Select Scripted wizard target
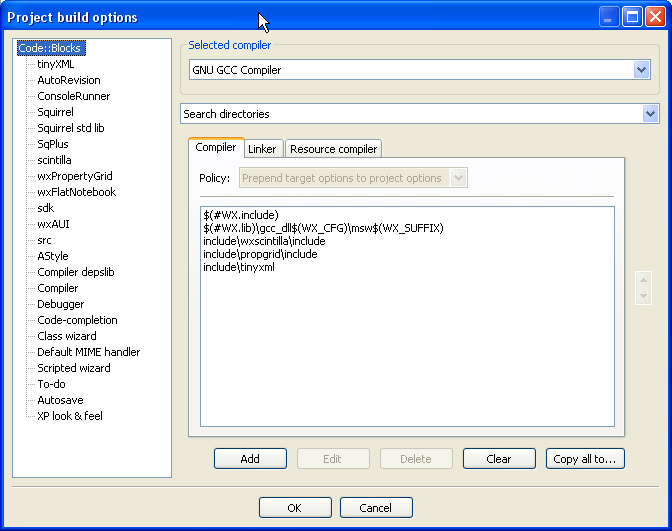 (74, 368)
